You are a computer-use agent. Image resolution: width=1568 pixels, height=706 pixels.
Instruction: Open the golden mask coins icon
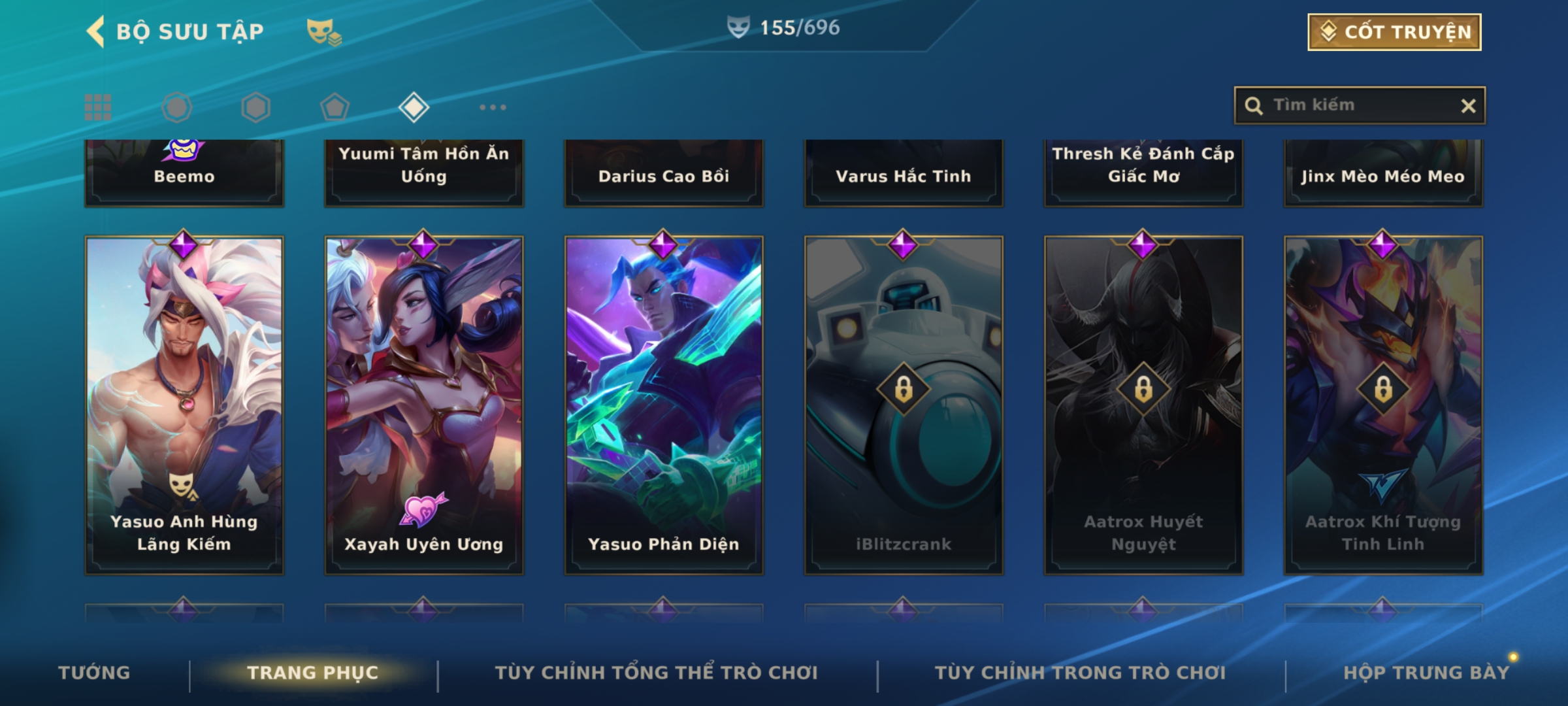pyautogui.click(x=324, y=32)
